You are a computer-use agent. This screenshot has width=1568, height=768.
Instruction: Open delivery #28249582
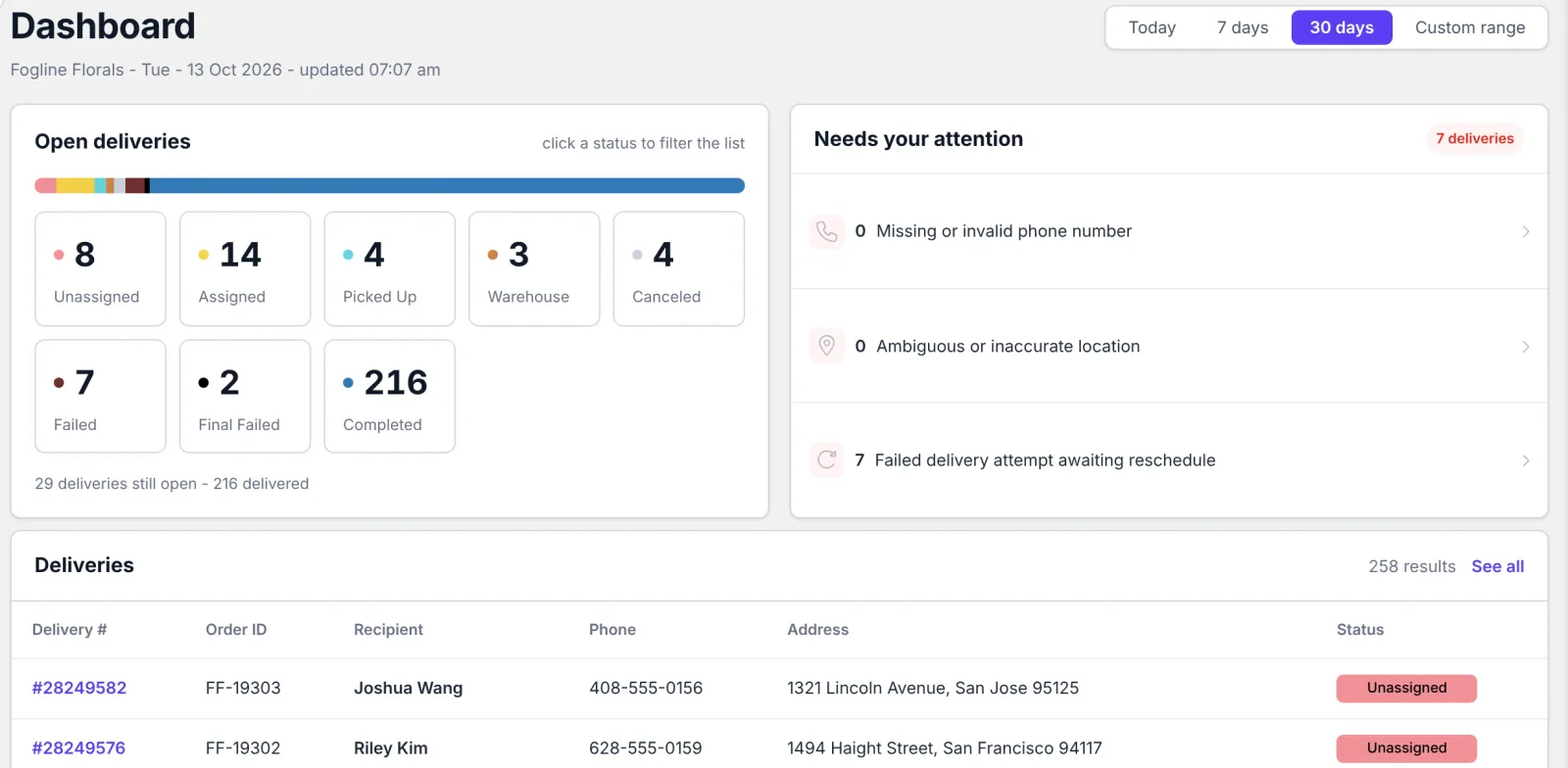pyautogui.click(x=79, y=688)
